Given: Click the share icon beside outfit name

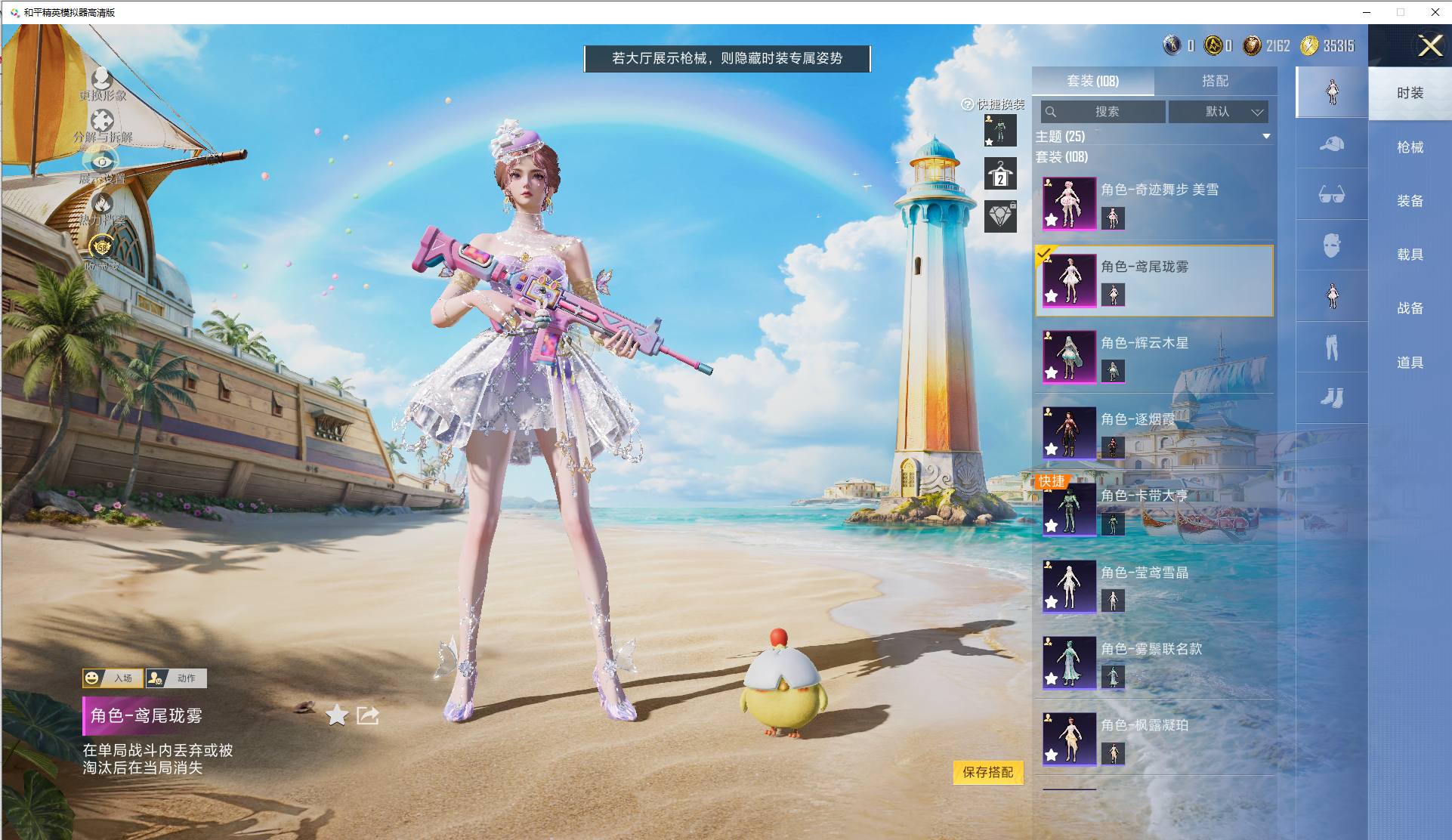Looking at the screenshot, I should coord(368,715).
